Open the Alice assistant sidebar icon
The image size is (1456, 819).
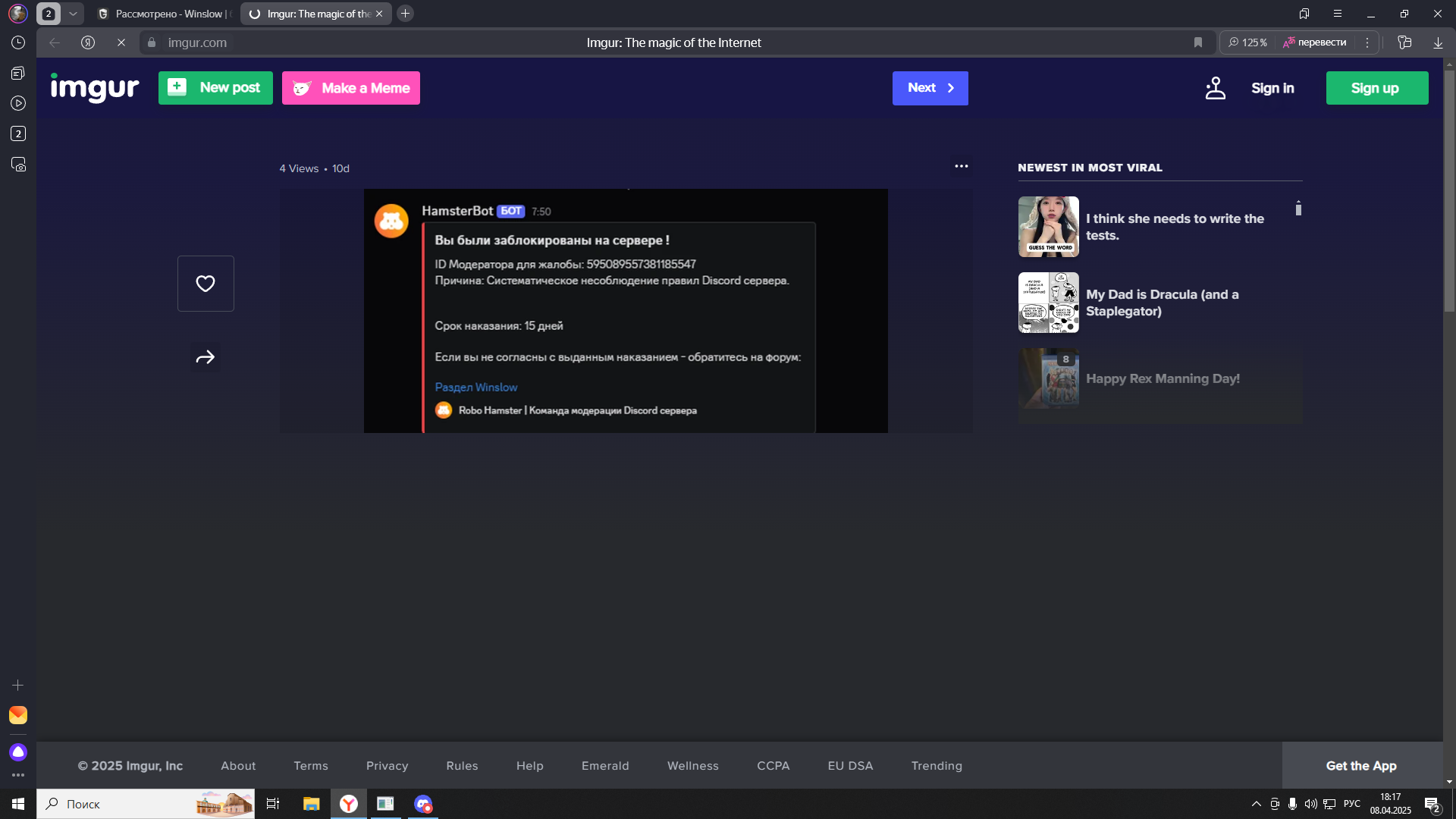[18, 752]
